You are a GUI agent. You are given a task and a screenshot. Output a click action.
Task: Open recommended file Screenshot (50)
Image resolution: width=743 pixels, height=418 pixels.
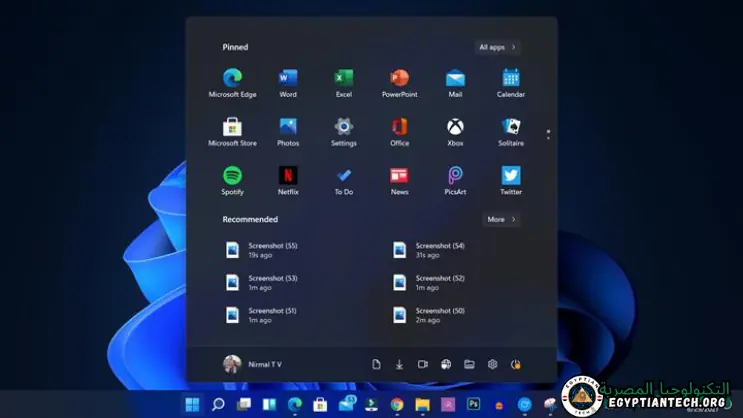coord(432,315)
